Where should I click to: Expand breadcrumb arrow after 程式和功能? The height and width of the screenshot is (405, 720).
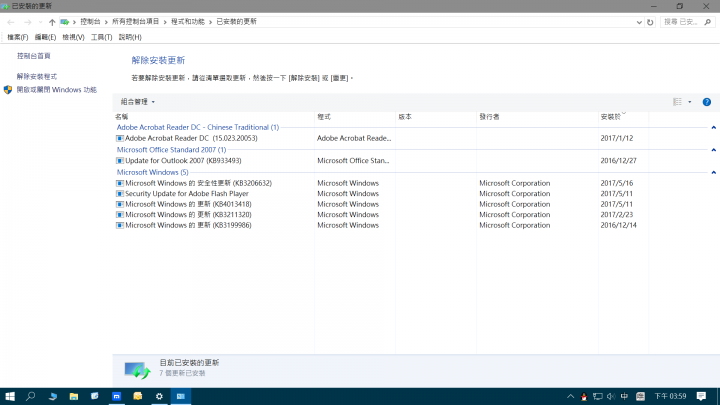(210, 22)
